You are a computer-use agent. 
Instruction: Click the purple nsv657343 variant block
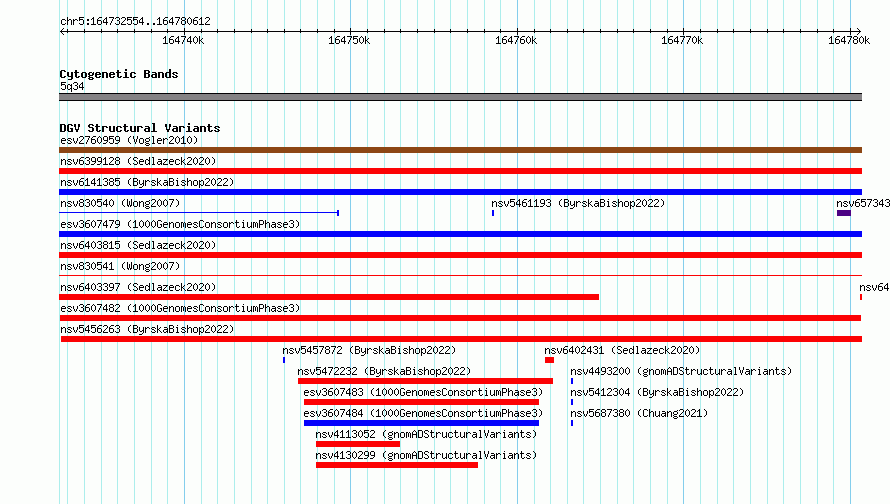[843, 213]
